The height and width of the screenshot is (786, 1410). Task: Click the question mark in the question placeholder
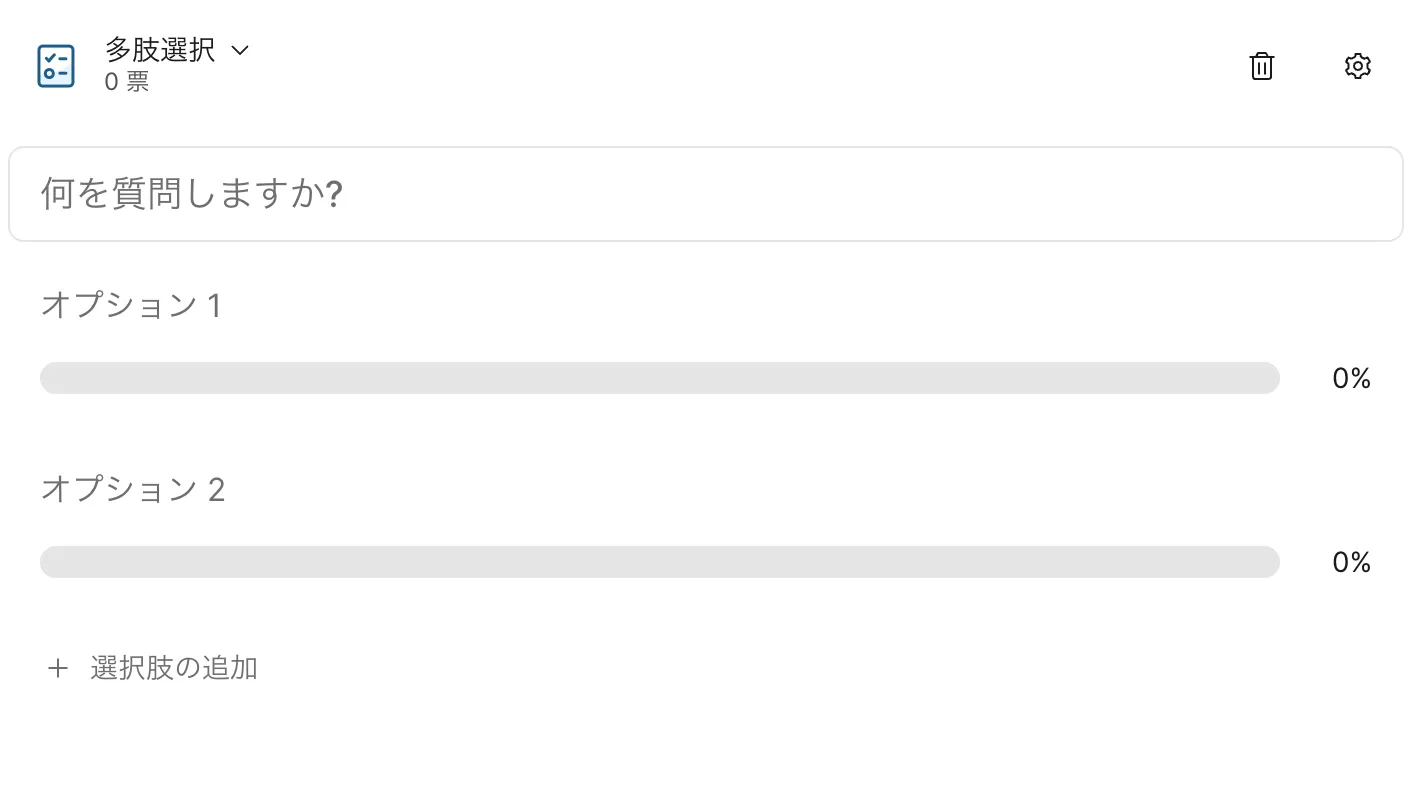click(335, 194)
